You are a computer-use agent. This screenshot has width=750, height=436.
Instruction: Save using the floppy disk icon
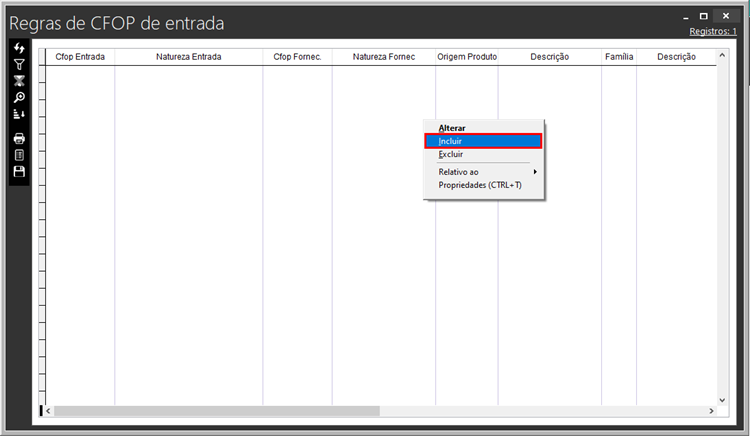coord(19,172)
